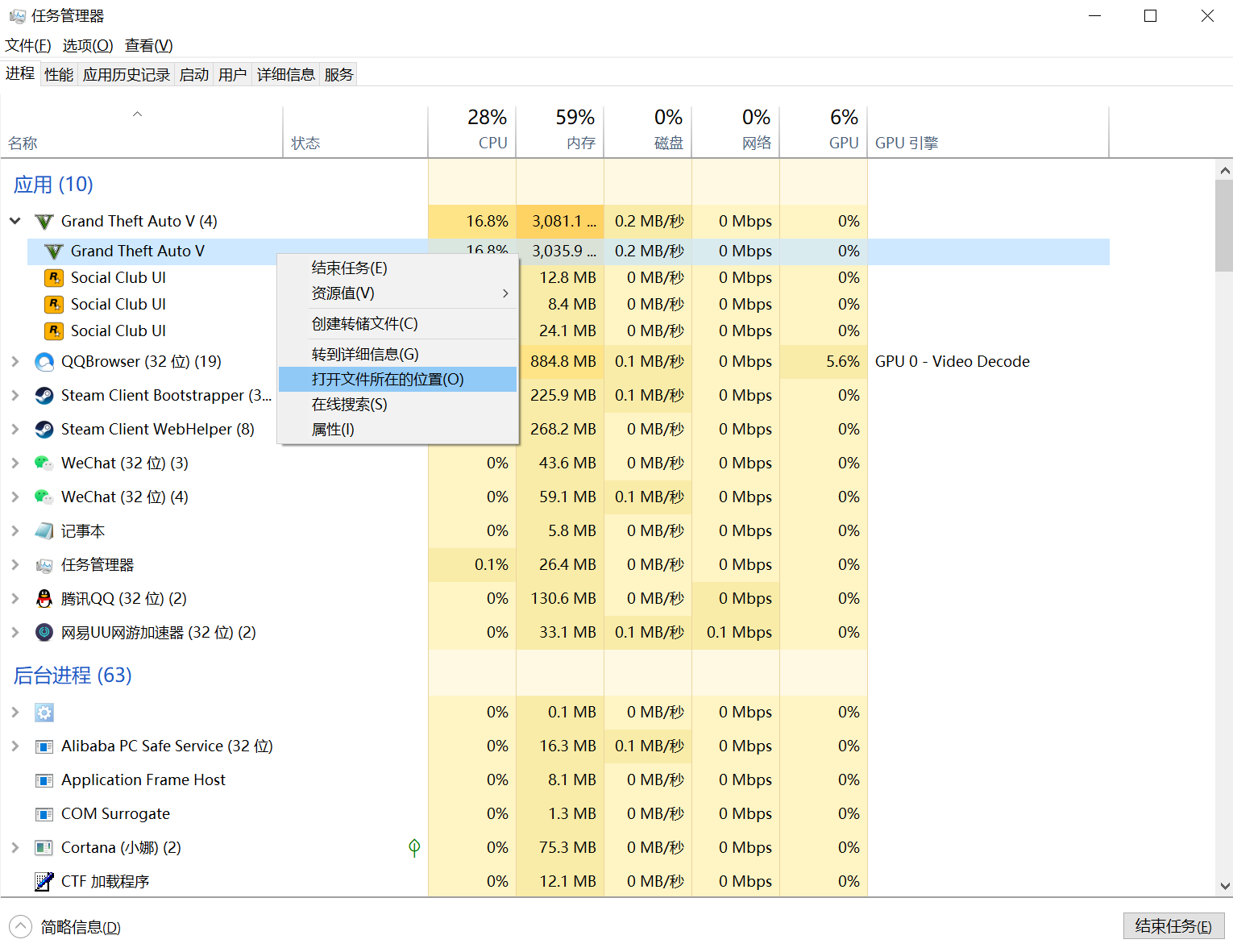Viewport: 1233px width, 952px height.
Task: Click the 任务管理器 process row icon
Action: click(x=44, y=565)
